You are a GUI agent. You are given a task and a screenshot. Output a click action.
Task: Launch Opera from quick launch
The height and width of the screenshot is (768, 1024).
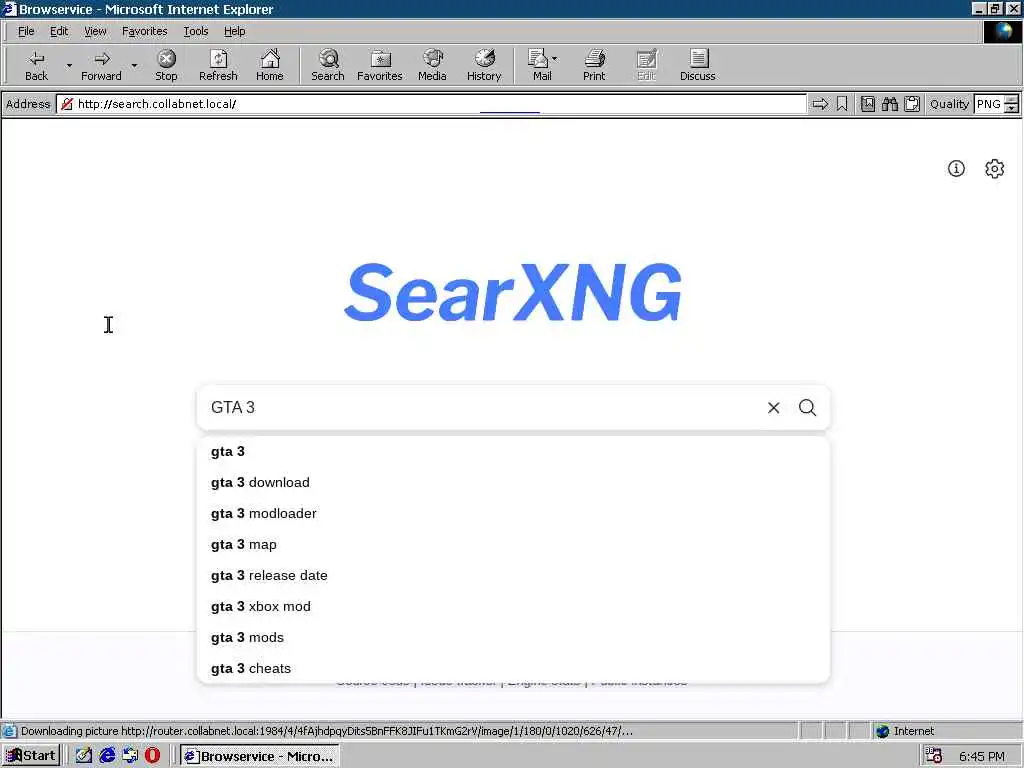click(152, 756)
